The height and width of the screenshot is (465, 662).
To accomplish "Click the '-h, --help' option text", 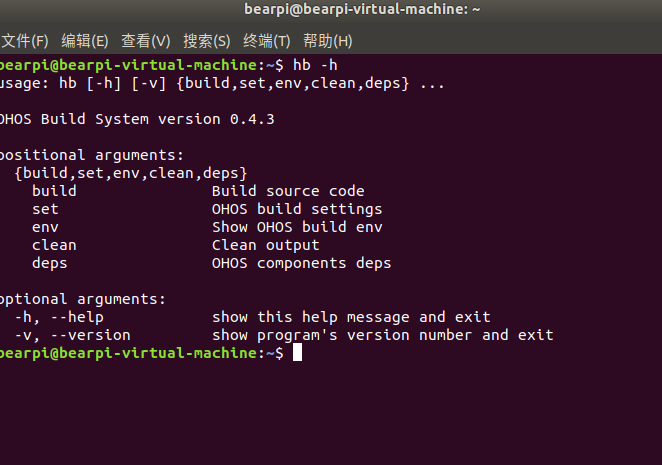I will 59,317.
